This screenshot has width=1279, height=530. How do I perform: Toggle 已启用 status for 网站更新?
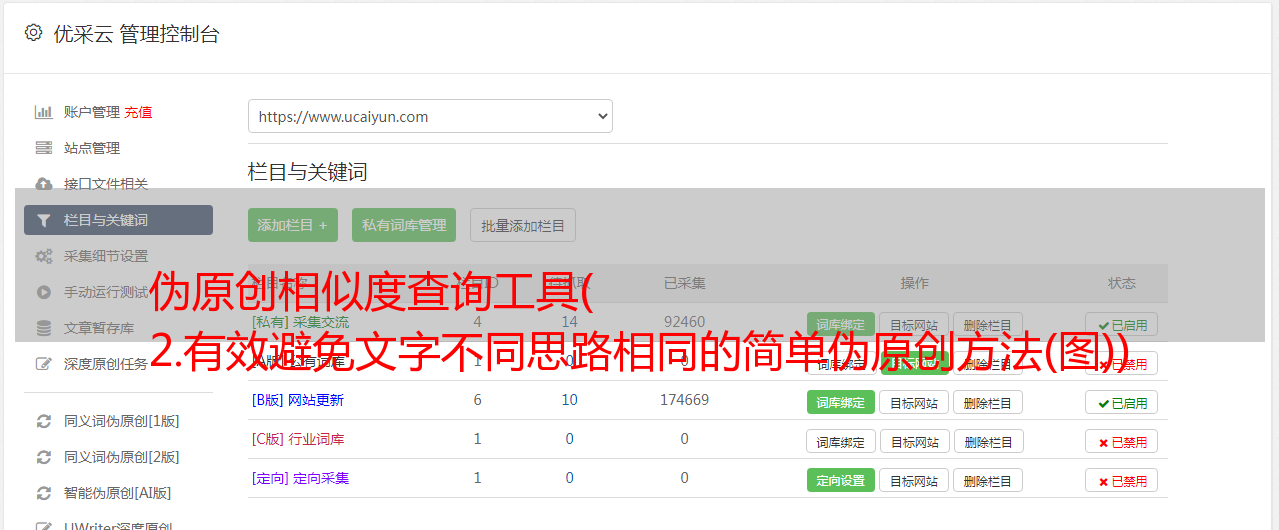[1122, 402]
